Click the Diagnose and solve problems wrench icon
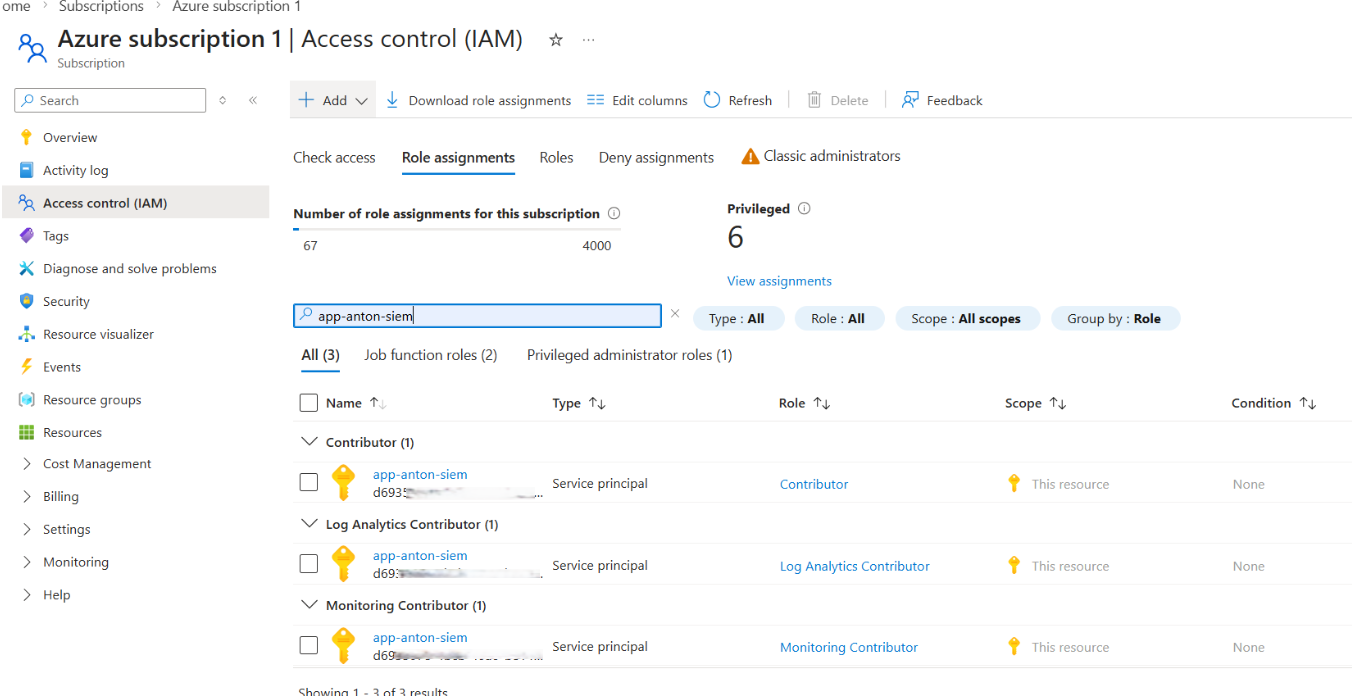The image size is (1355, 696). point(26,268)
